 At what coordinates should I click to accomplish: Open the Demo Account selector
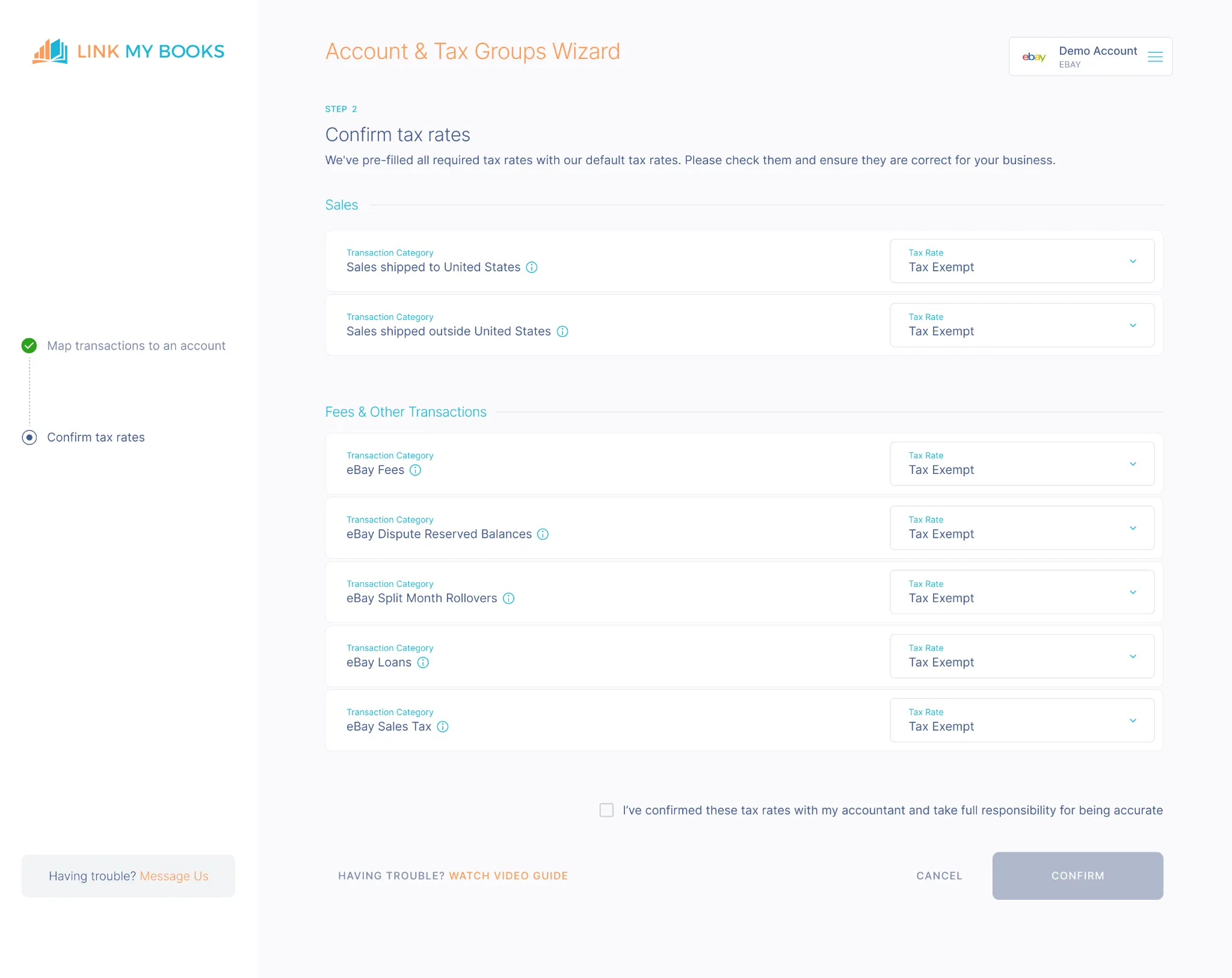click(1090, 57)
